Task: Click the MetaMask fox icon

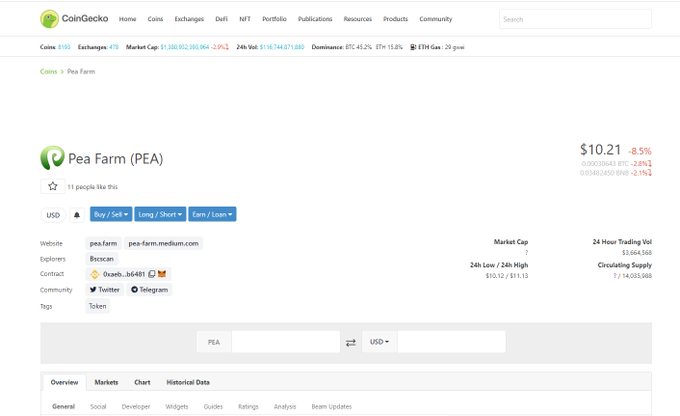Action: click(x=162, y=274)
